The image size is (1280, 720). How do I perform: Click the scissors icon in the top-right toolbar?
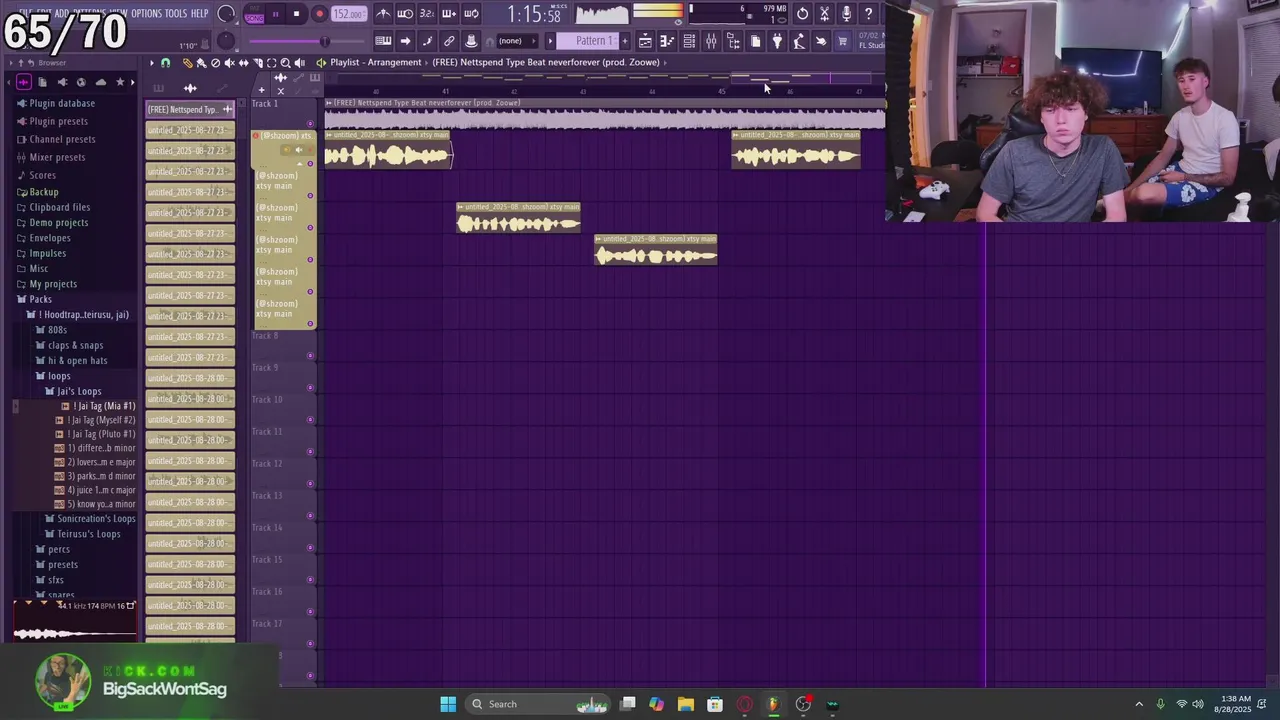[x=824, y=14]
